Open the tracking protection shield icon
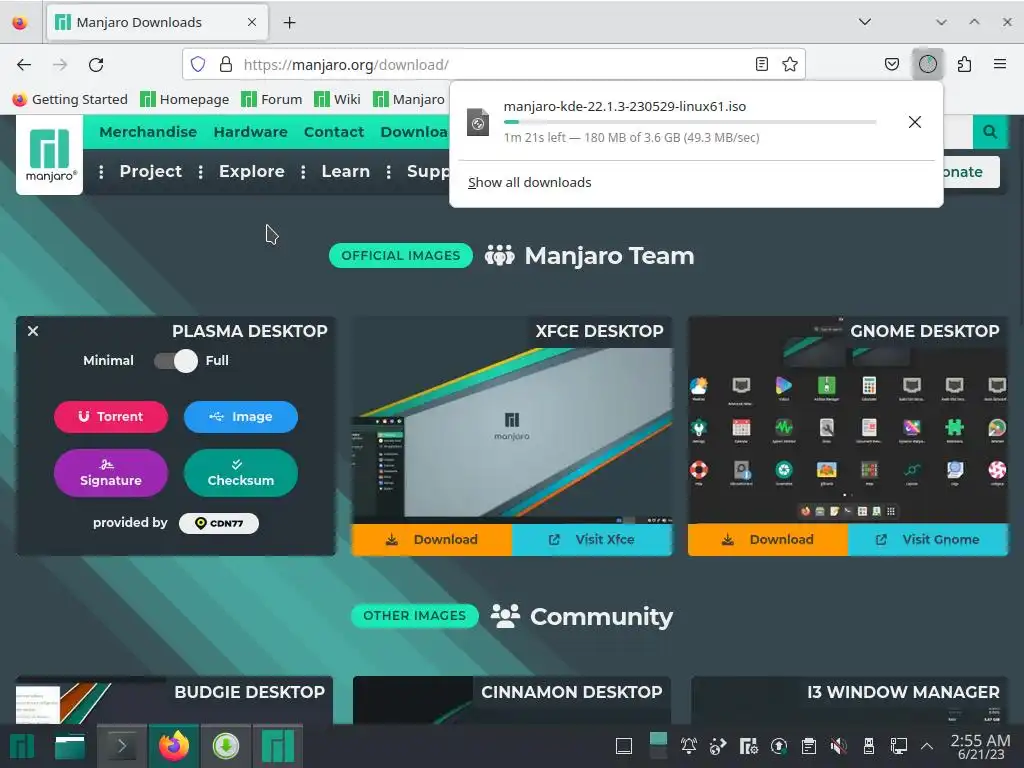This screenshot has width=1024, height=768. [x=198, y=64]
